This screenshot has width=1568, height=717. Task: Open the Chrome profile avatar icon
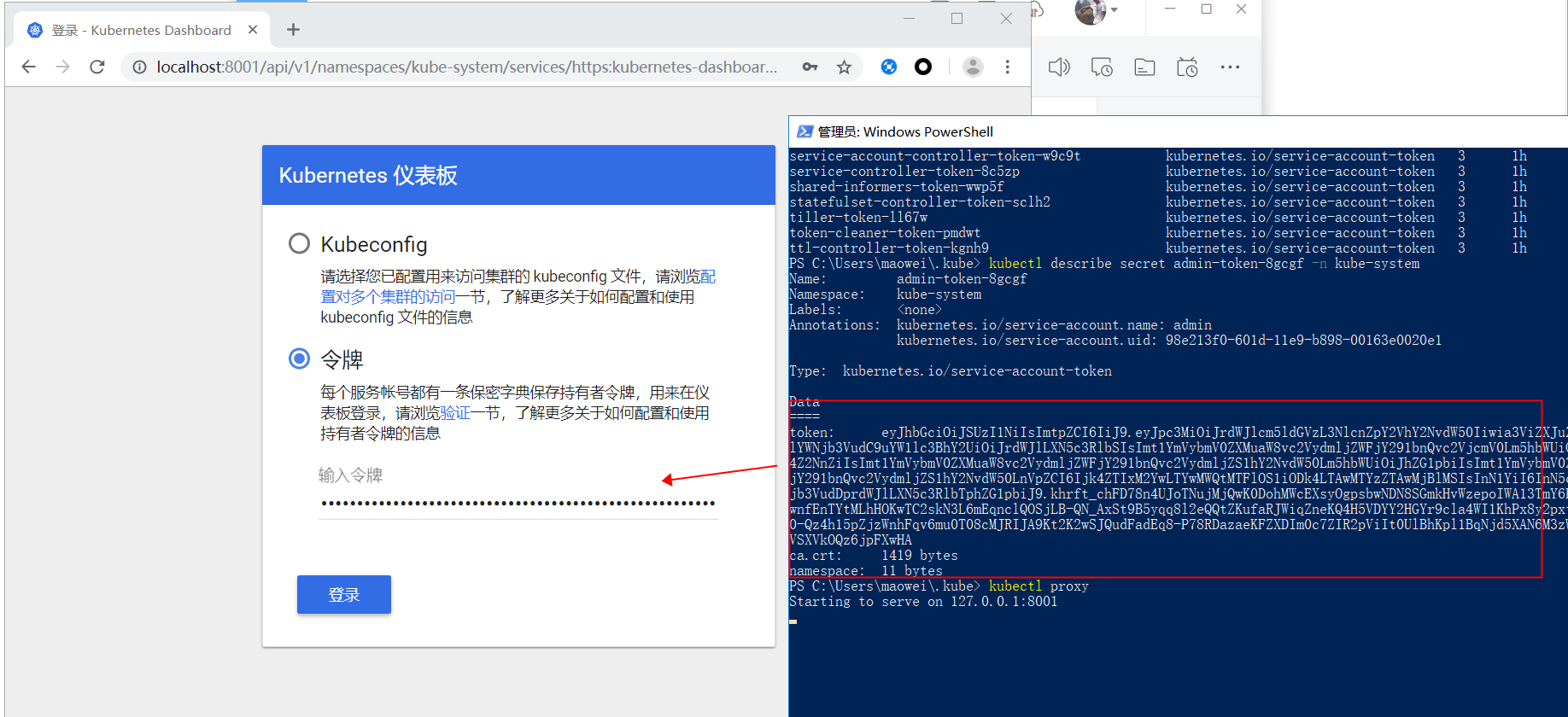[x=973, y=67]
